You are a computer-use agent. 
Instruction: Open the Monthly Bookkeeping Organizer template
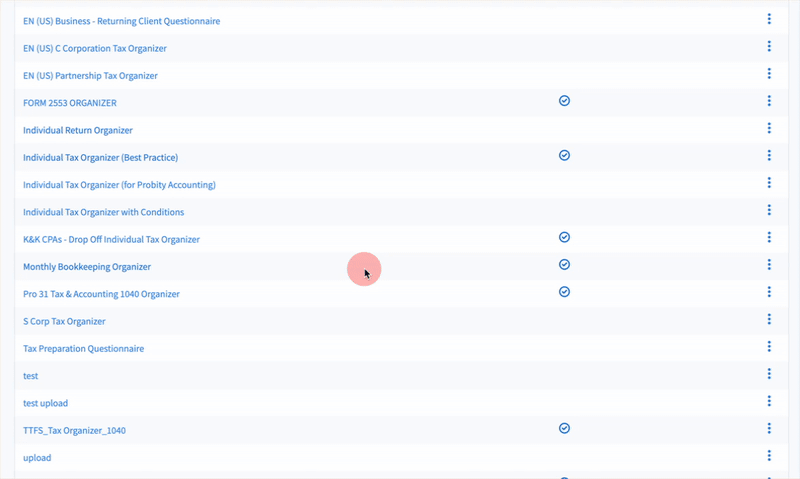pyautogui.click(x=86, y=267)
